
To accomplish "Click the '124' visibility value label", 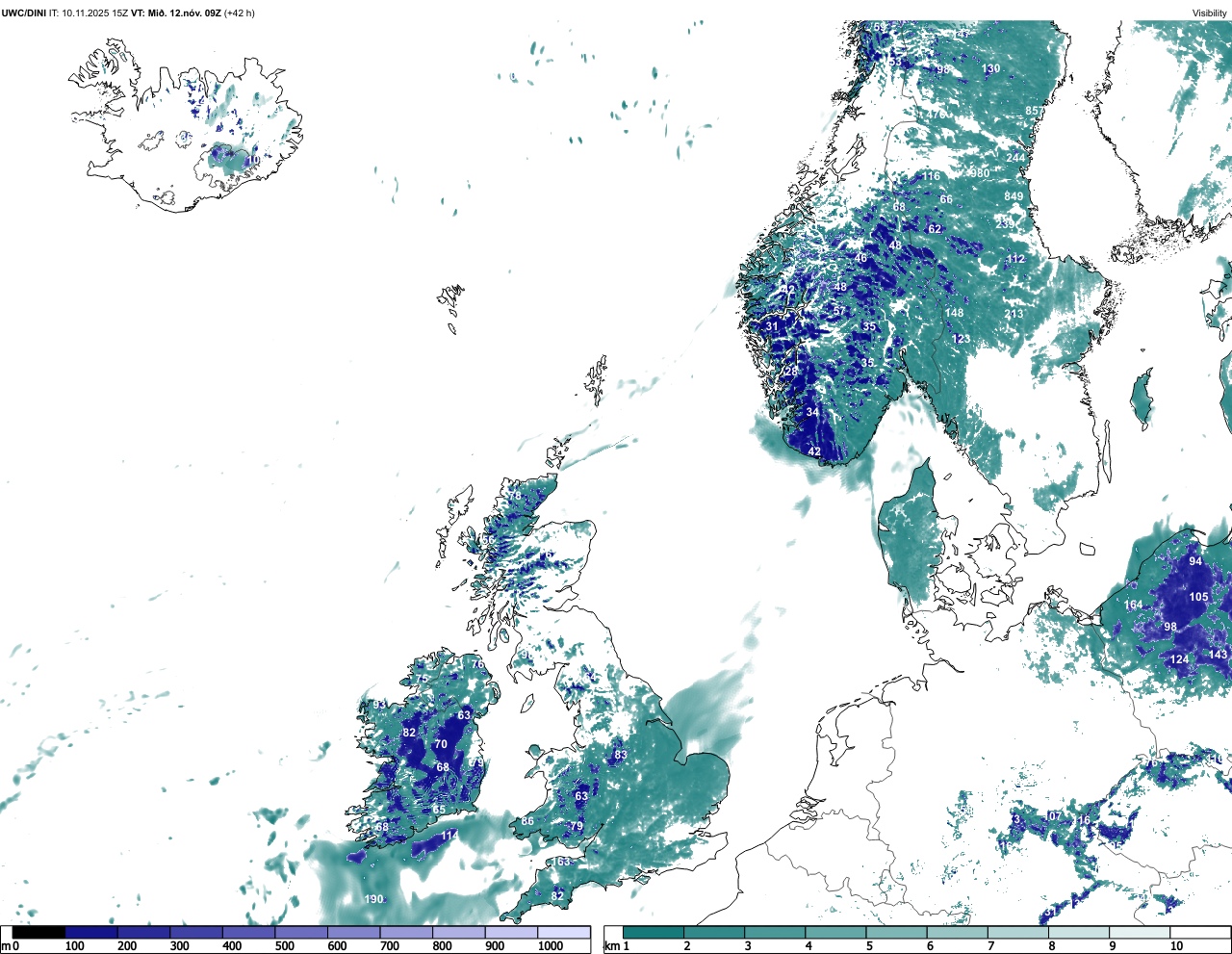I will click(1179, 659).
